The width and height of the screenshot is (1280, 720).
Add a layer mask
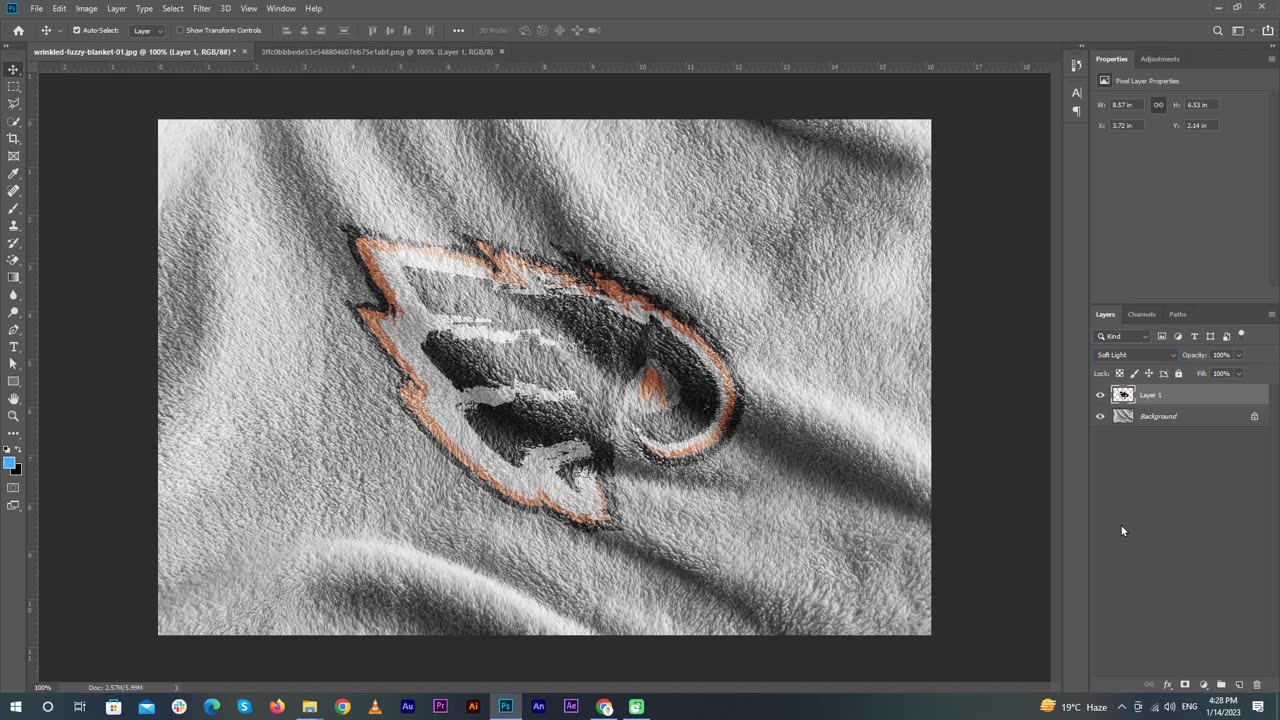pos(1185,685)
